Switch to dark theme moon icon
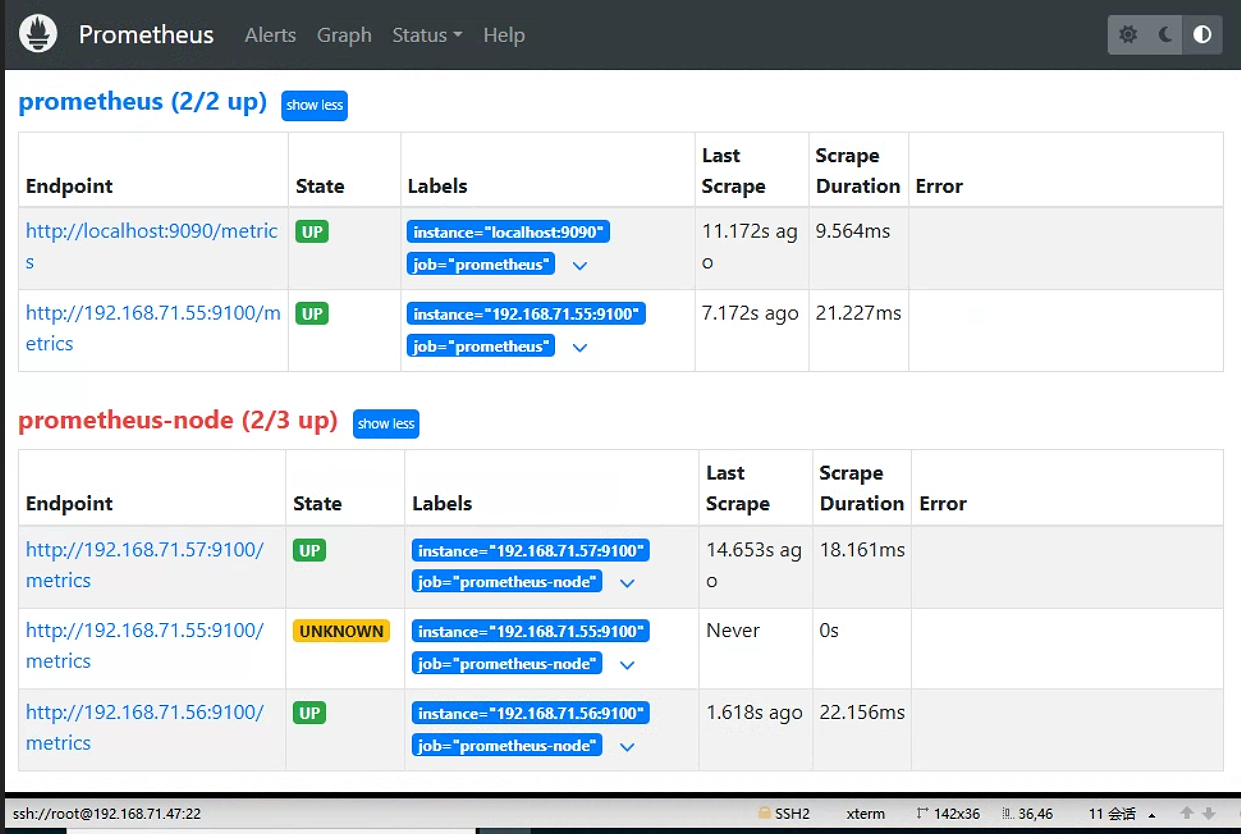 click(1165, 35)
